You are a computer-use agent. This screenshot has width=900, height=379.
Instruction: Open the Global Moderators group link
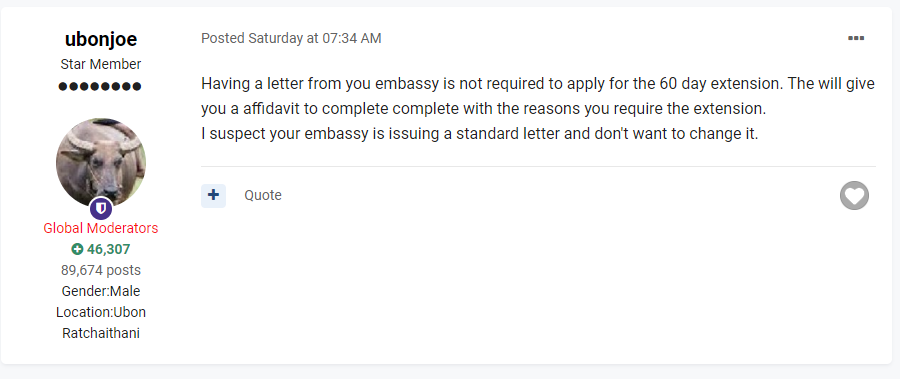click(x=101, y=228)
